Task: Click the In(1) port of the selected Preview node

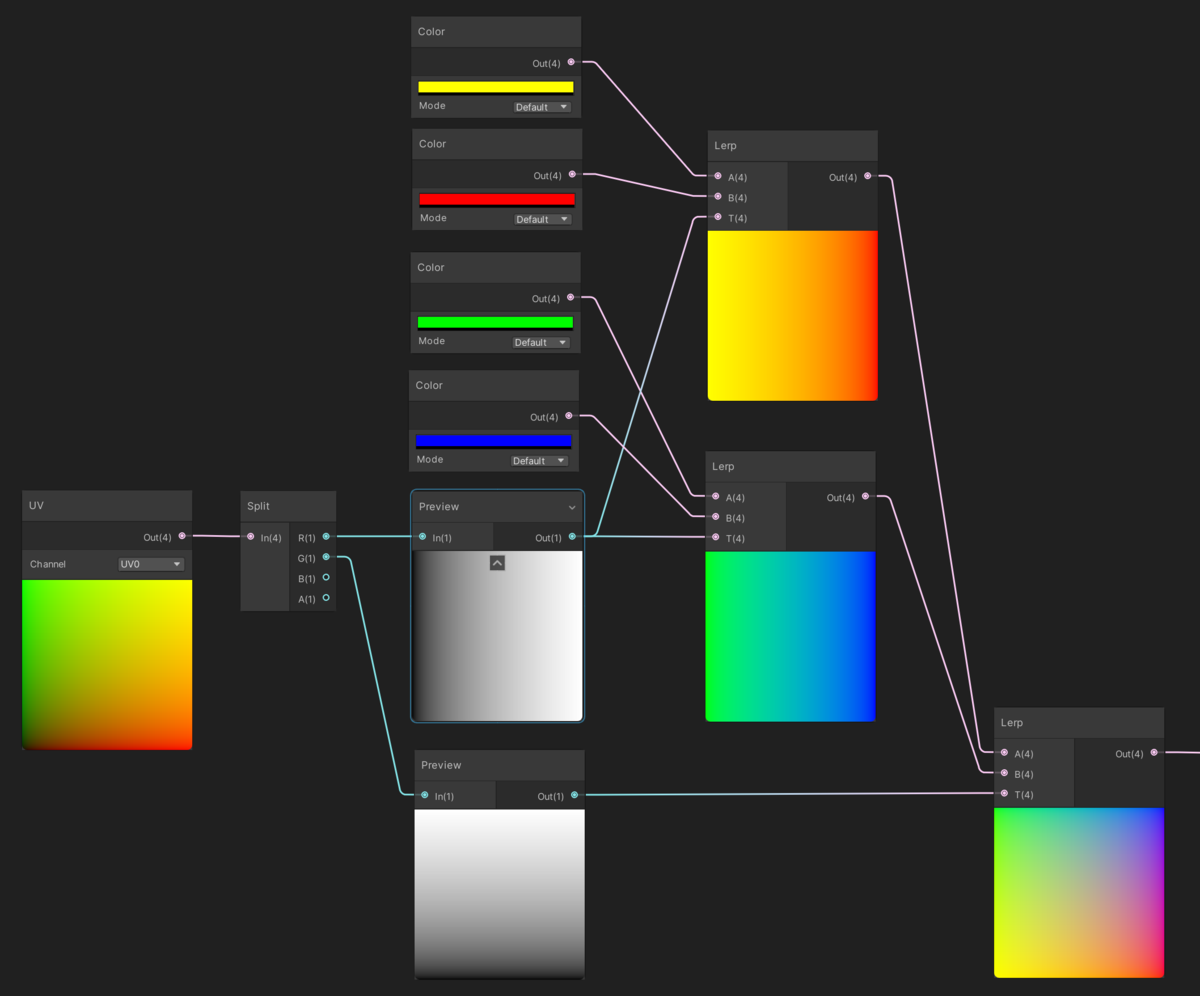Action: tap(424, 537)
